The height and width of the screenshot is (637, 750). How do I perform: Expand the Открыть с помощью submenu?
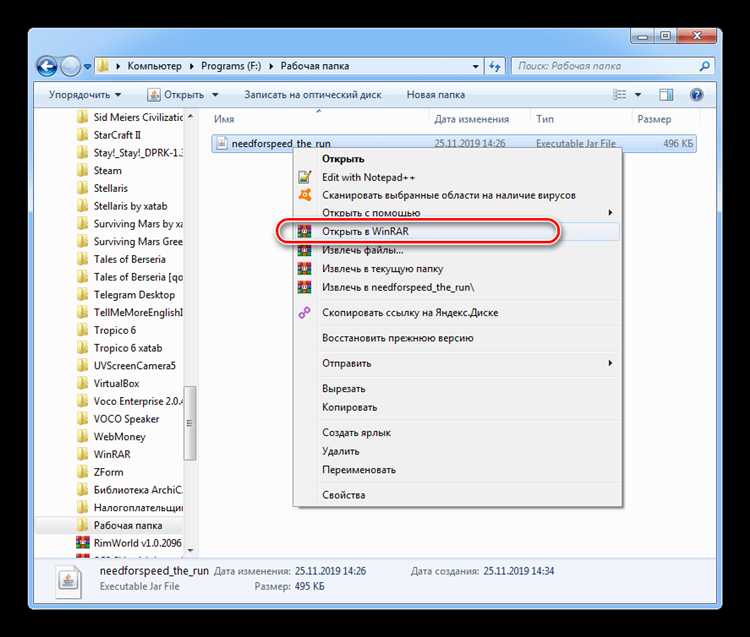point(457,213)
